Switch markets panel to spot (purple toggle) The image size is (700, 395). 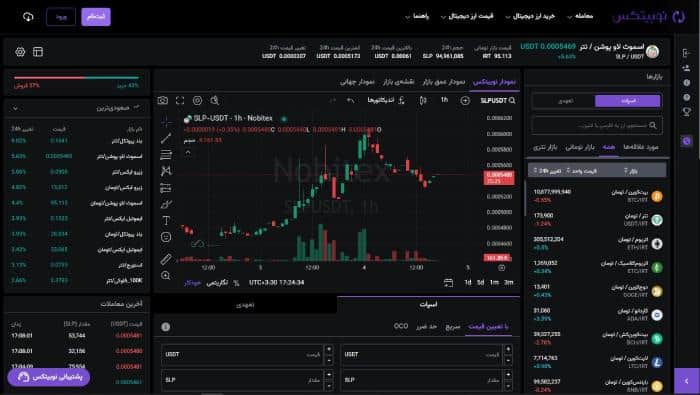coord(627,101)
